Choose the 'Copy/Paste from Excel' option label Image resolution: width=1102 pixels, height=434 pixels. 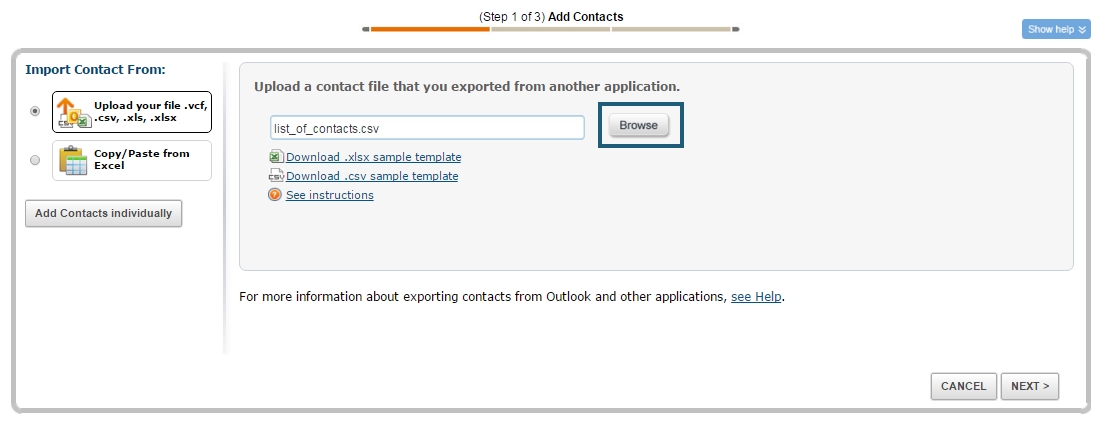(x=142, y=160)
